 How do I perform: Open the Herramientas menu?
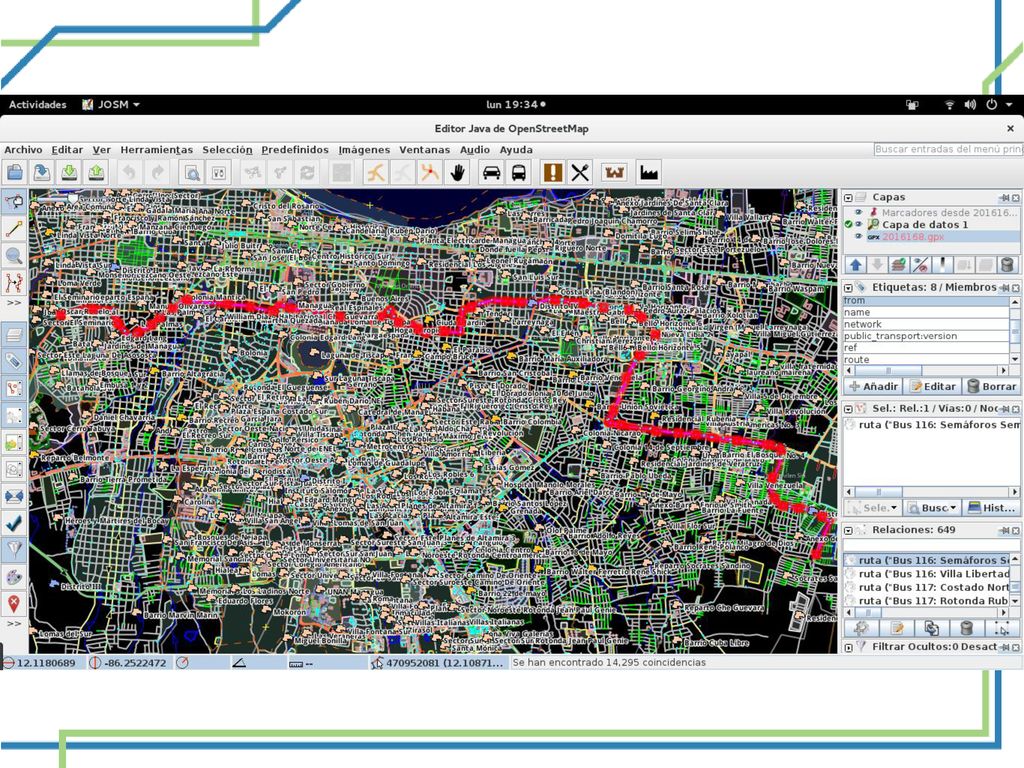tap(157, 150)
